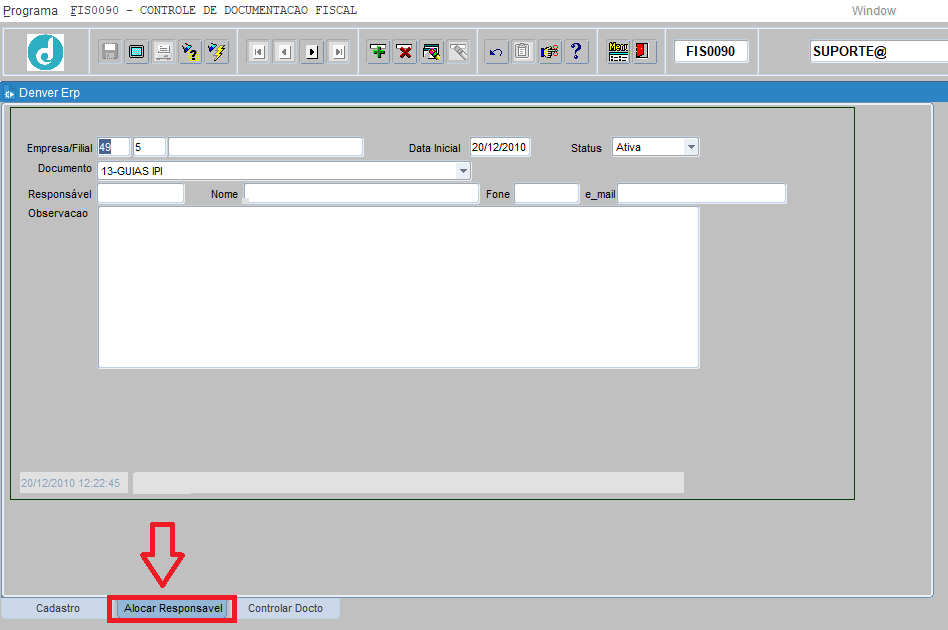Open the Status dropdown showing Ativa
This screenshot has height=630, width=948.
point(690,147)
